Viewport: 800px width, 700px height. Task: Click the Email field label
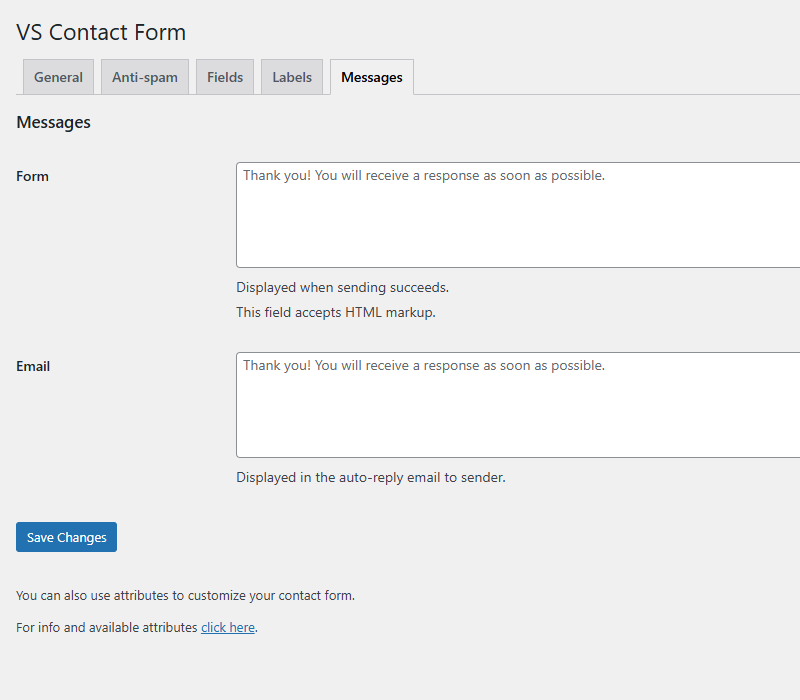point(33,366)
